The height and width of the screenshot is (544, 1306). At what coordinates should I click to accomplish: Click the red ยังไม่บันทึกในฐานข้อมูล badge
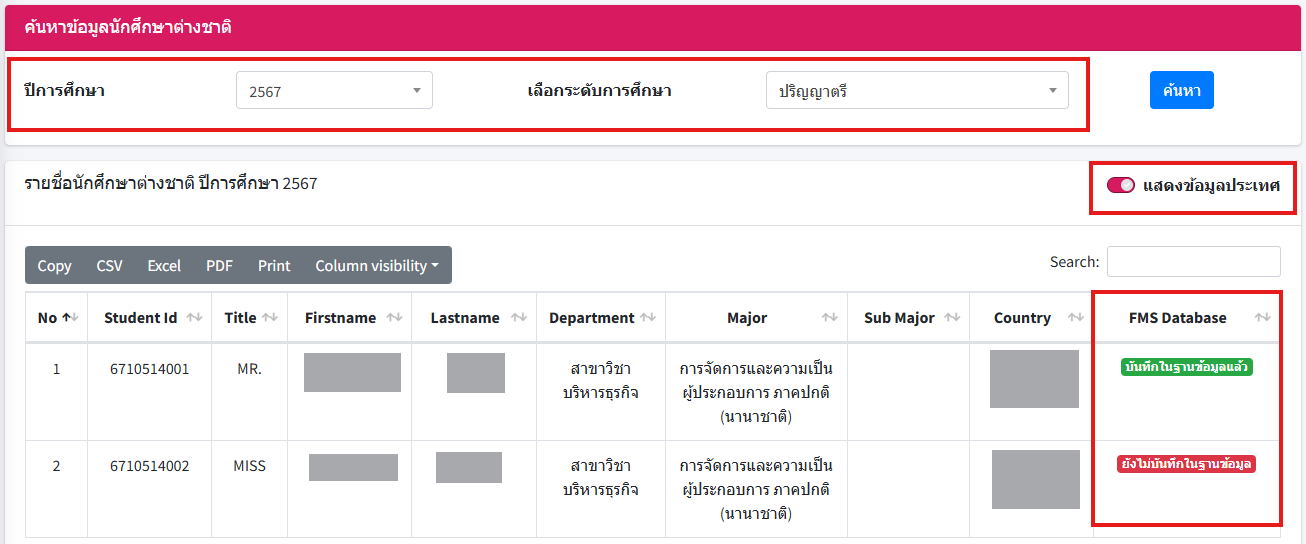click(x=1186, y=464)
